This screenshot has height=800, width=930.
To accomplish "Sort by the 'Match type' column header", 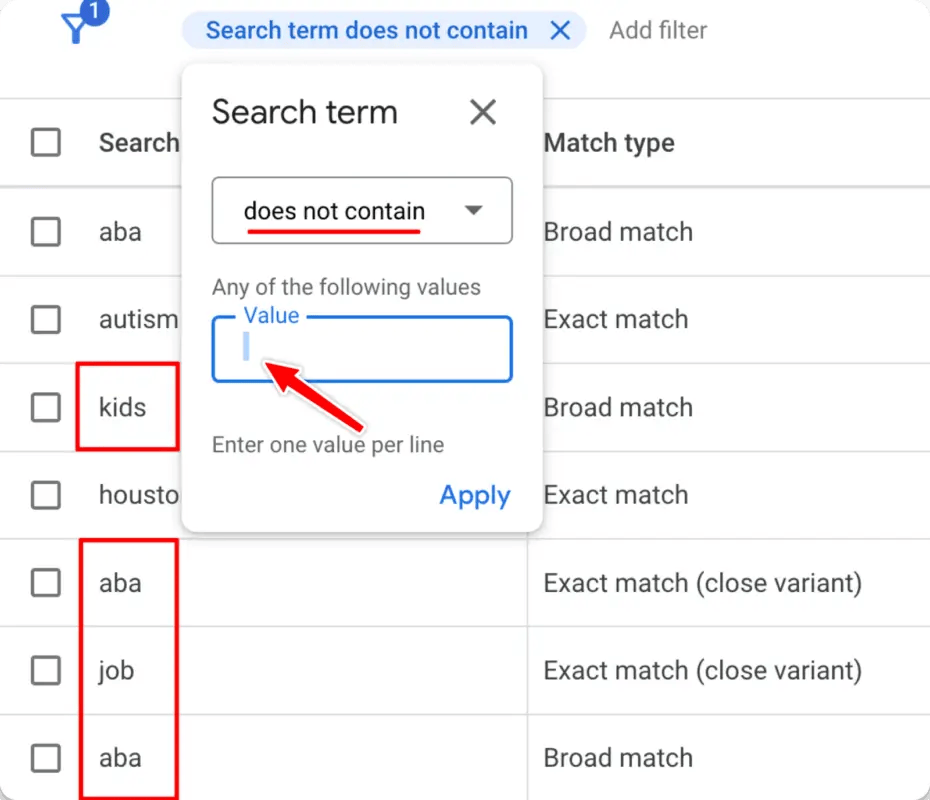I will click(609, 142).
